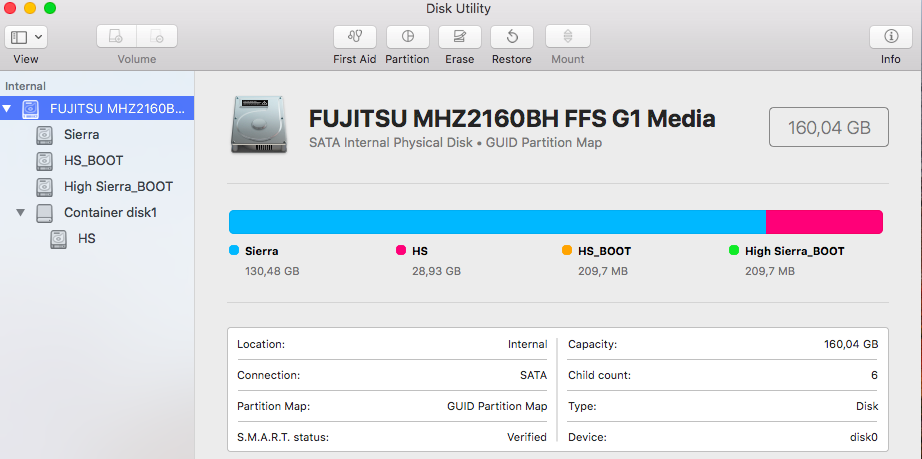922x459 pixels.
Task: Click the 28,93 GB HS size text
Action: (x=436, y=272)
